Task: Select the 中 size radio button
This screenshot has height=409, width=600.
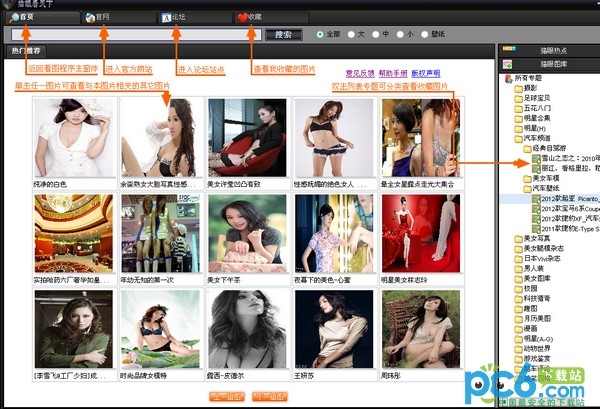Action: coord(376,34)
